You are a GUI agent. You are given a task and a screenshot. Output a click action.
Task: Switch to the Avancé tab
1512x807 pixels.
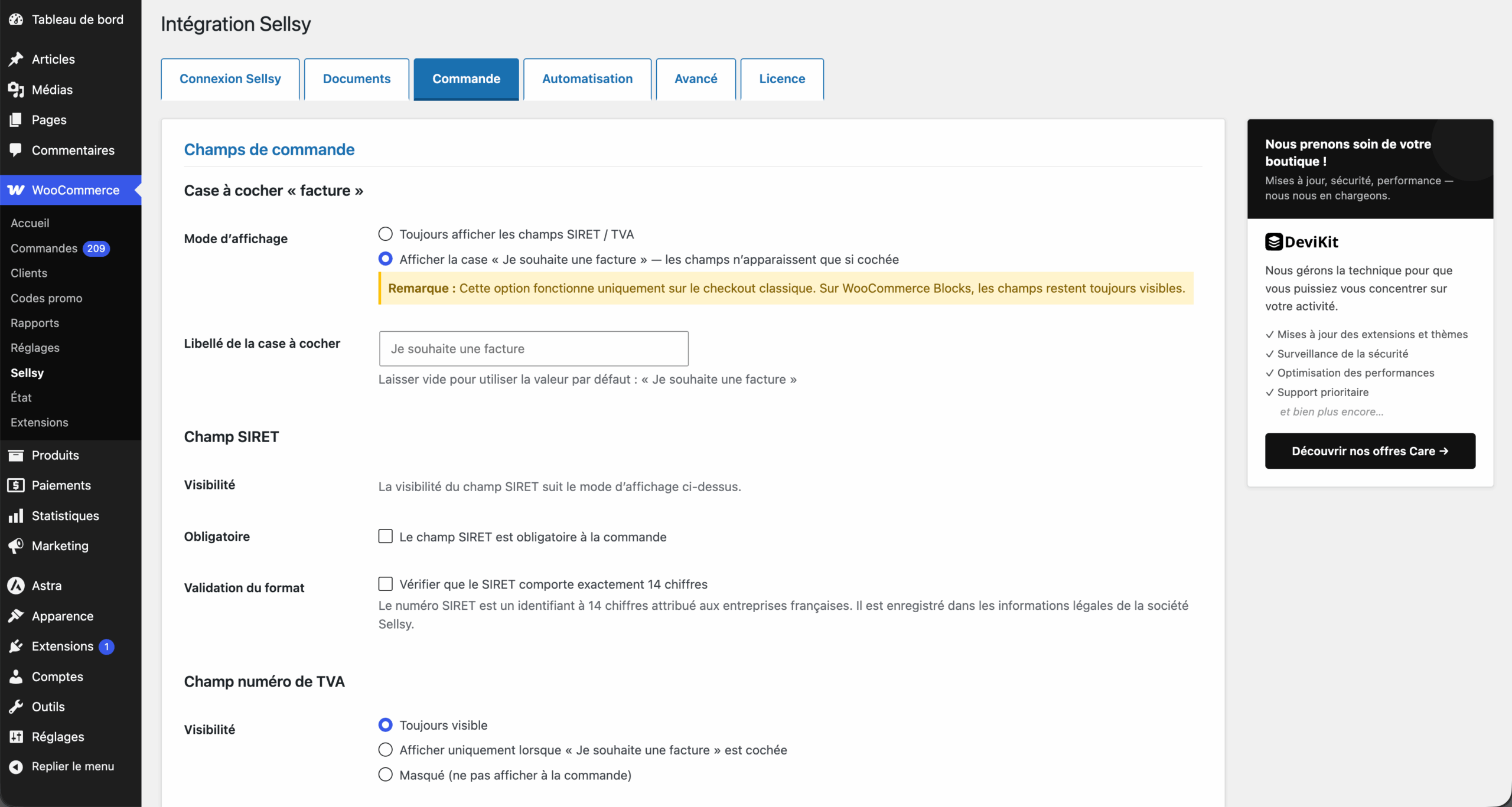[696, 79]
